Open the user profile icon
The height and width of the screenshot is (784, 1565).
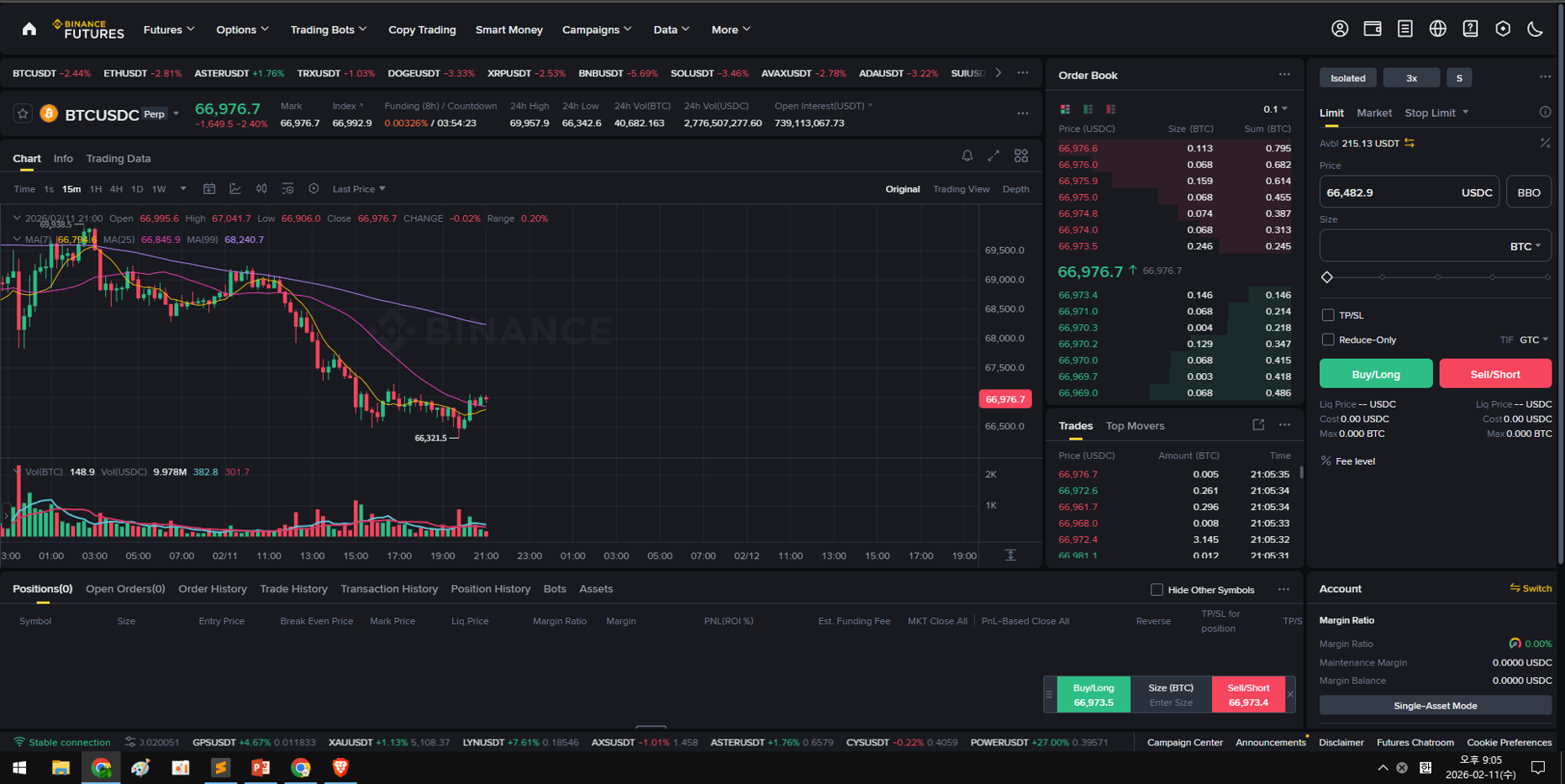point(1340,29)
